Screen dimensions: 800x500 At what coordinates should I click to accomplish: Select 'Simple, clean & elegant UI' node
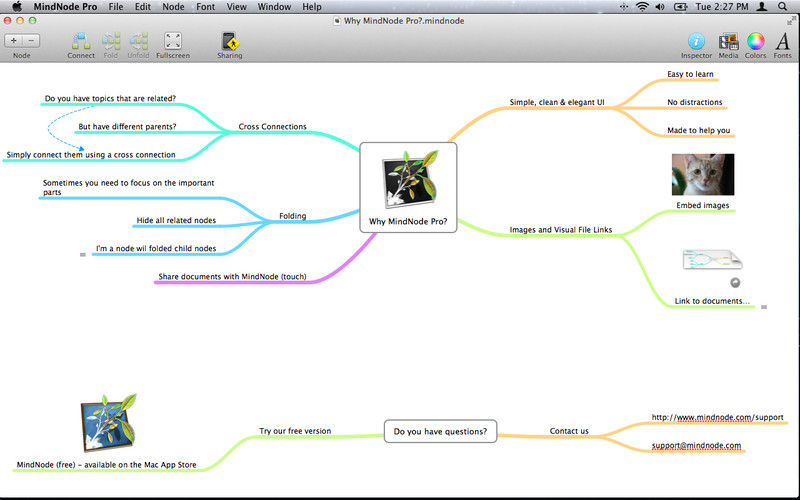[x=557, y=102]
